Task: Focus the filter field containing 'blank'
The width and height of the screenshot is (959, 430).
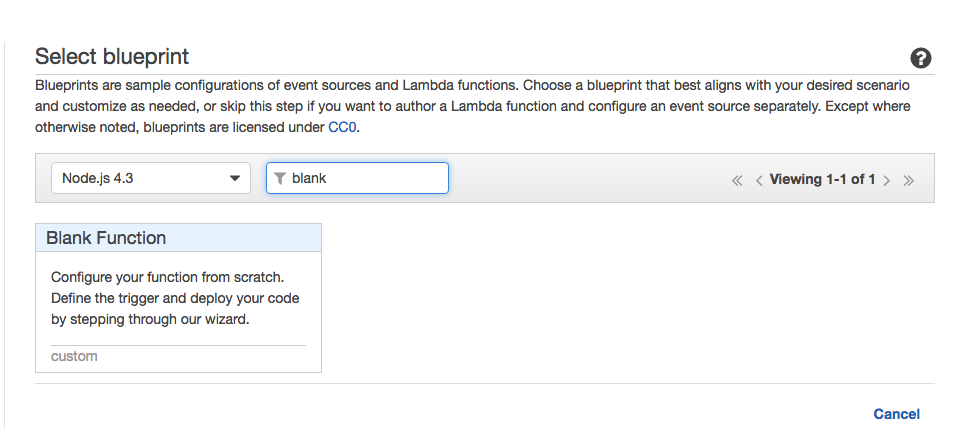Action: tap(365, 179)
